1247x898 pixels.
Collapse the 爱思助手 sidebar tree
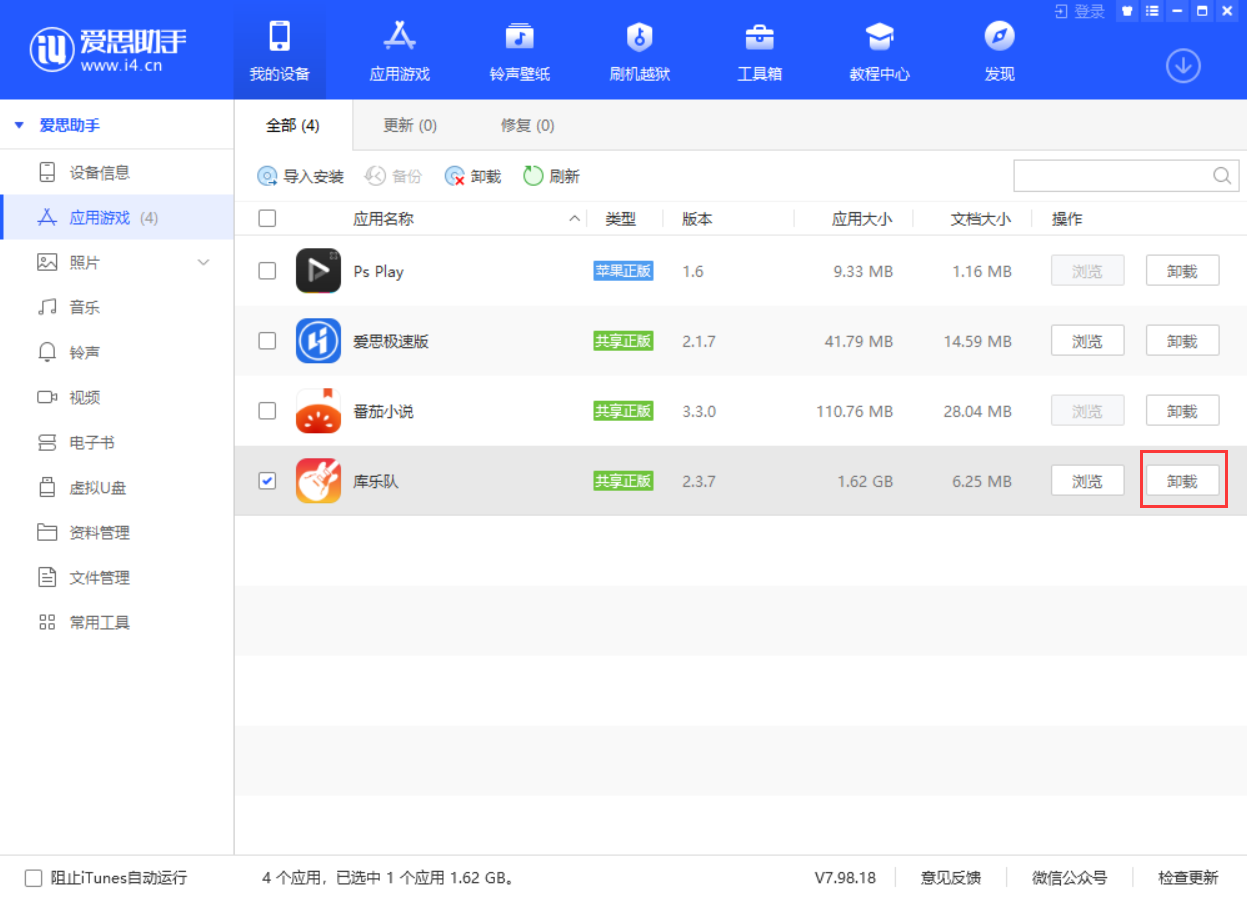[x=17, y=125]
